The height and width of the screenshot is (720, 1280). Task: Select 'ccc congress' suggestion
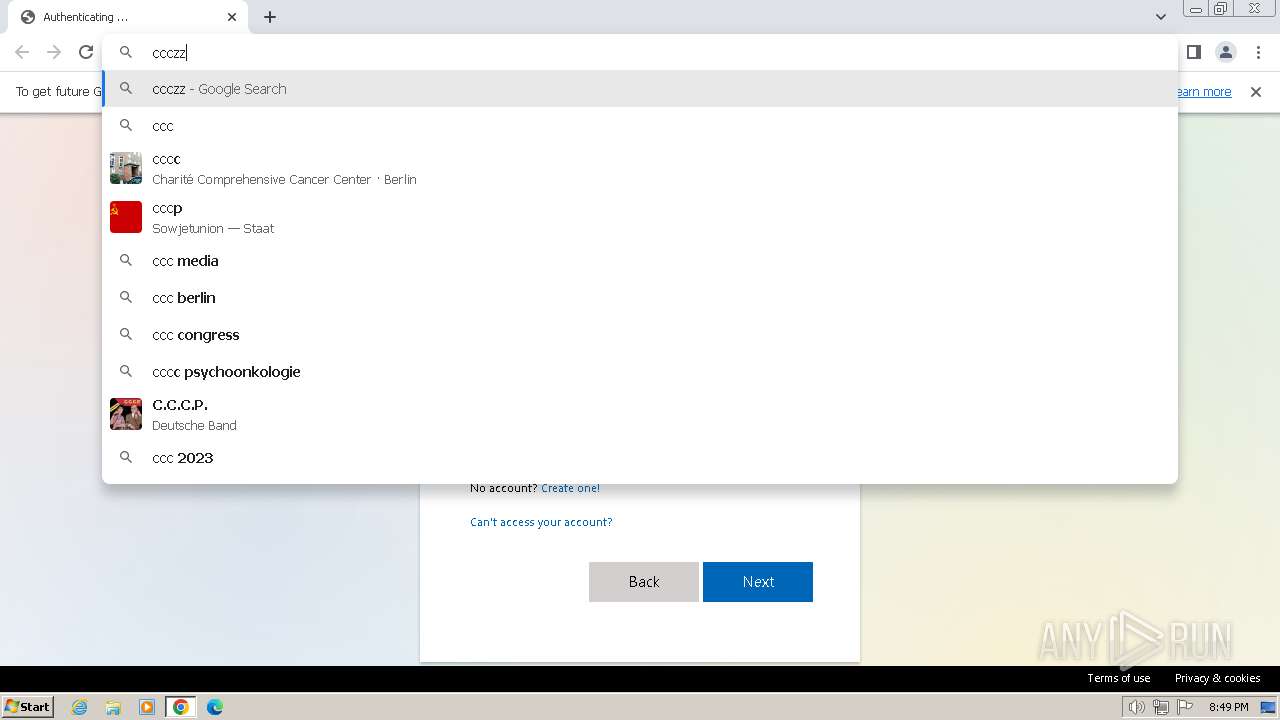(640, 335)
